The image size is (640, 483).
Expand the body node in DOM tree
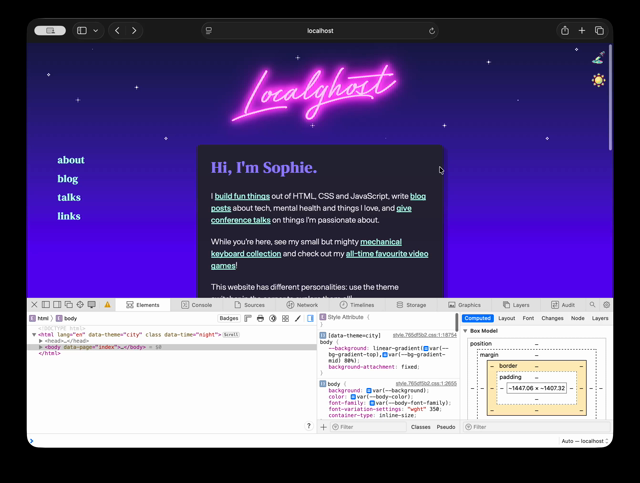tap(40, 347)
